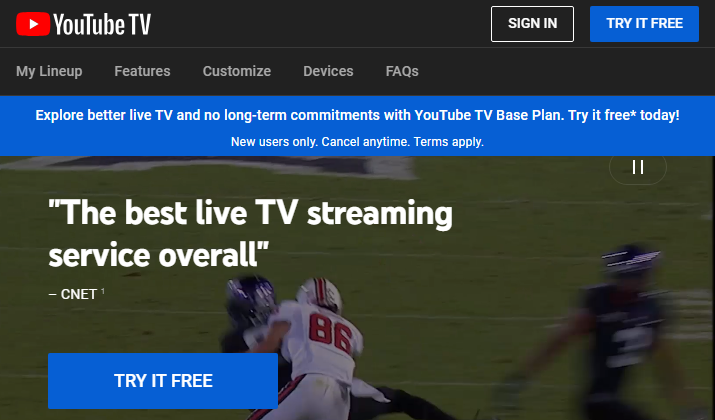The image size is (715, 420).
Task: Open the footnote 1 beside CNET
Action: tap(103, 291)
